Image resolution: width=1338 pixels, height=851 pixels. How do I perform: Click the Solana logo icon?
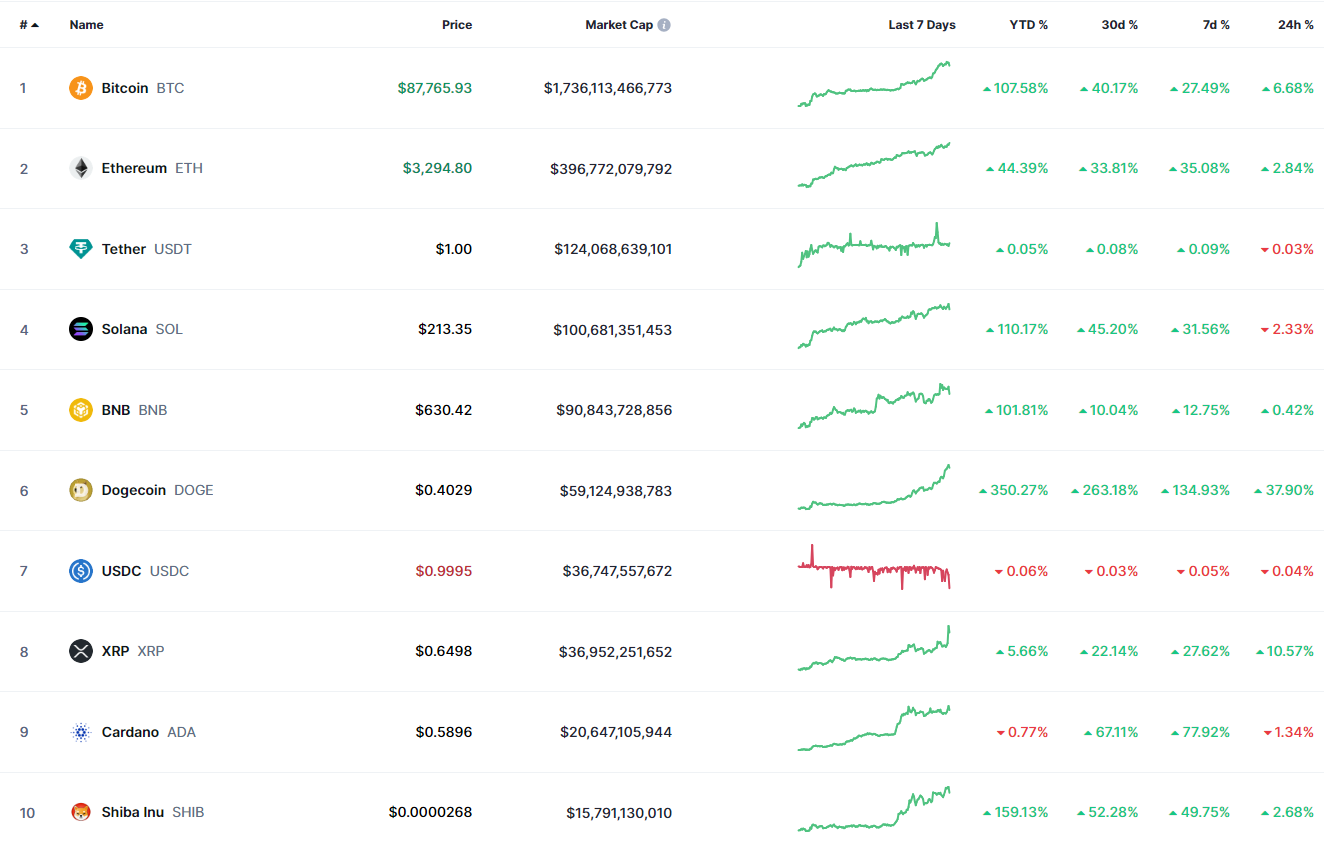pos(81,329)
